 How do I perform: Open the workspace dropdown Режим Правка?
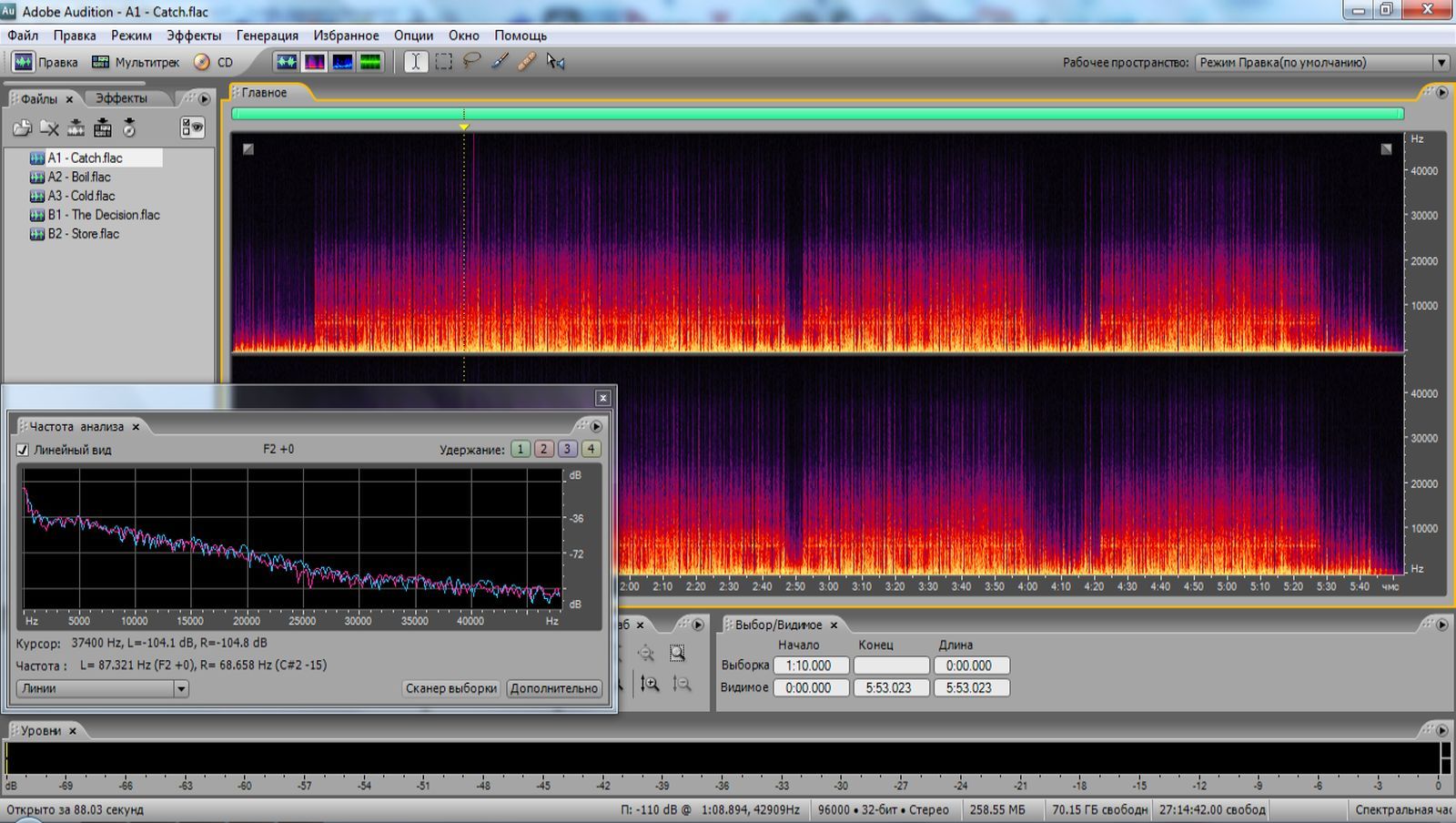point(1441,62)
